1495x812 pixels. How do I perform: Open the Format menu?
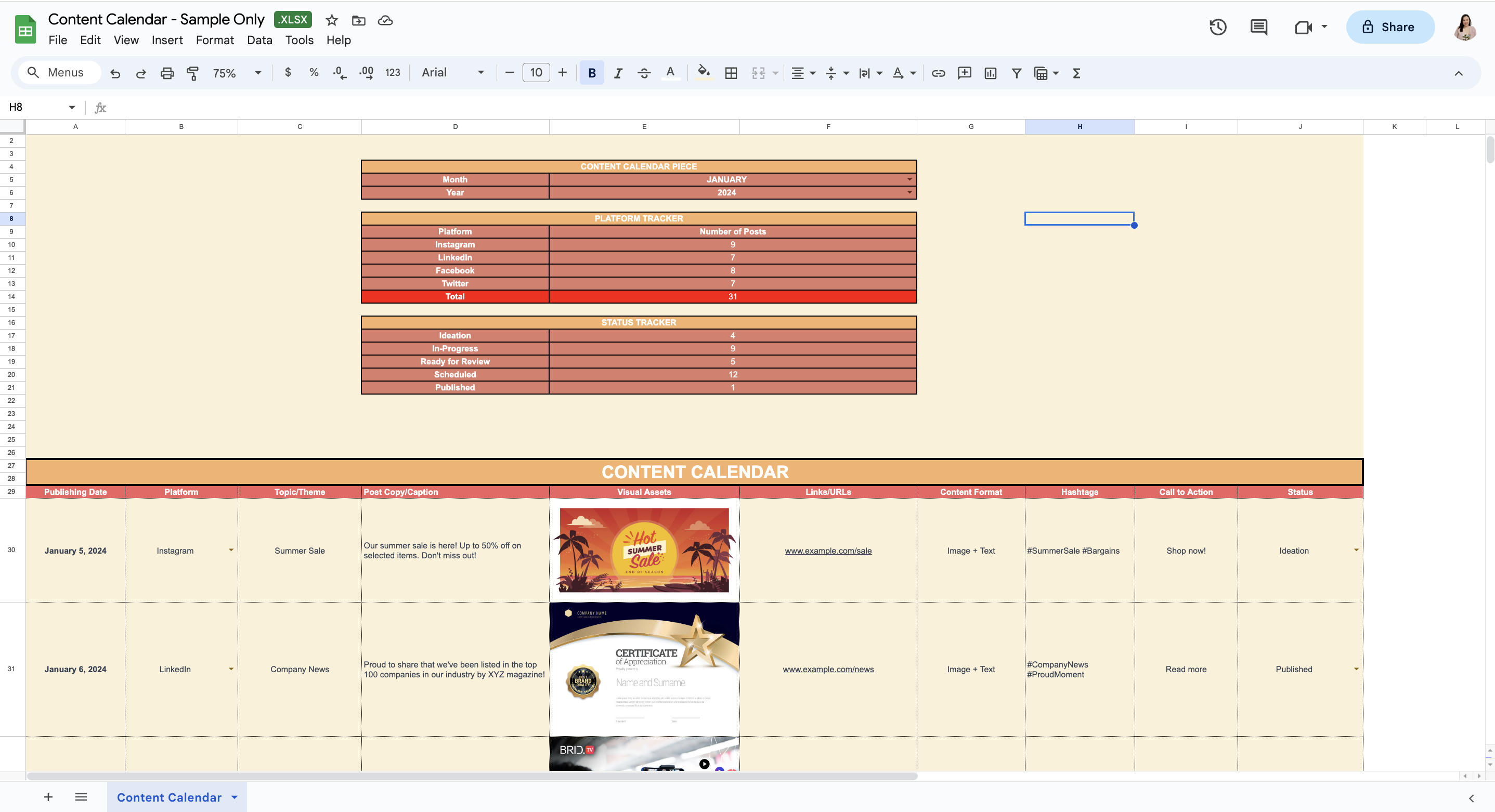click(x=215, y=40)
